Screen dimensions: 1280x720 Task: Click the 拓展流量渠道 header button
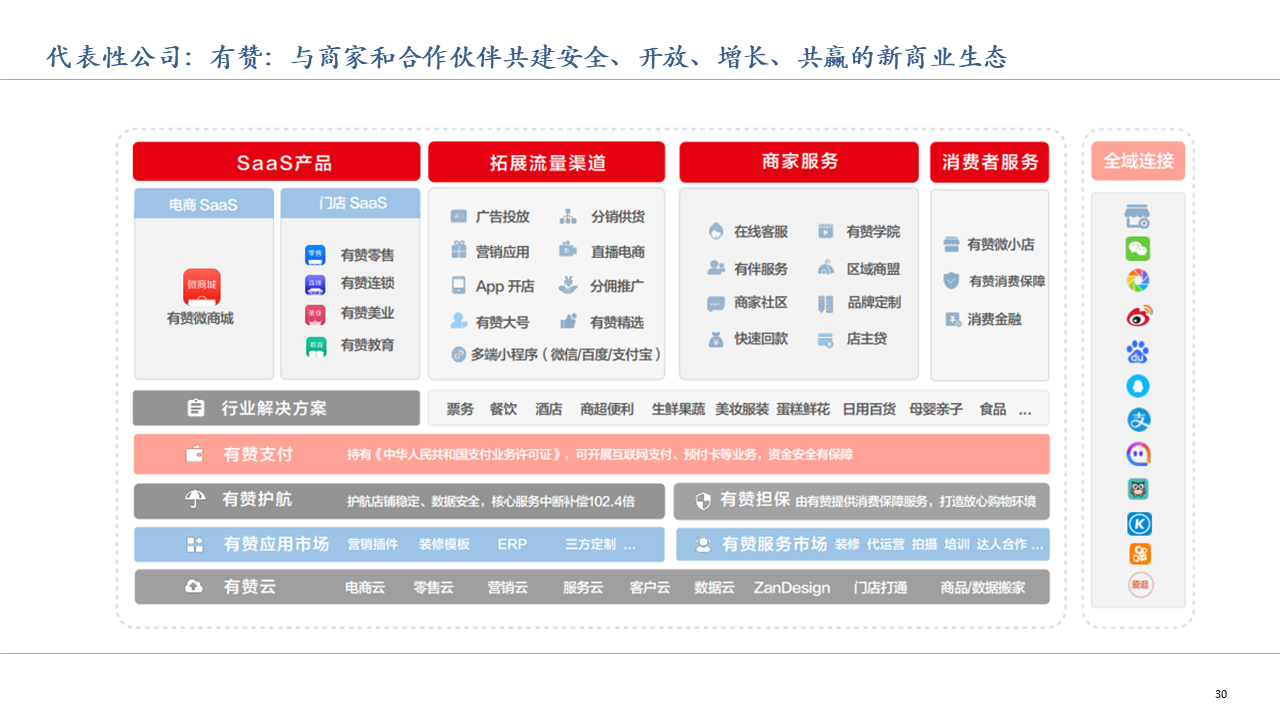pos(546,162)
